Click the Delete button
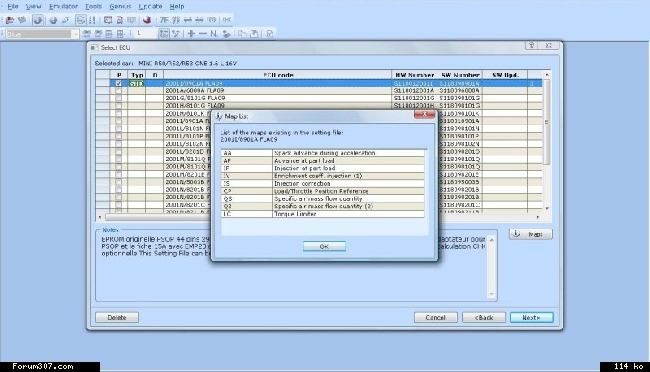The height and width of the screenshot is (372, 650). click(x=117, y=317)
